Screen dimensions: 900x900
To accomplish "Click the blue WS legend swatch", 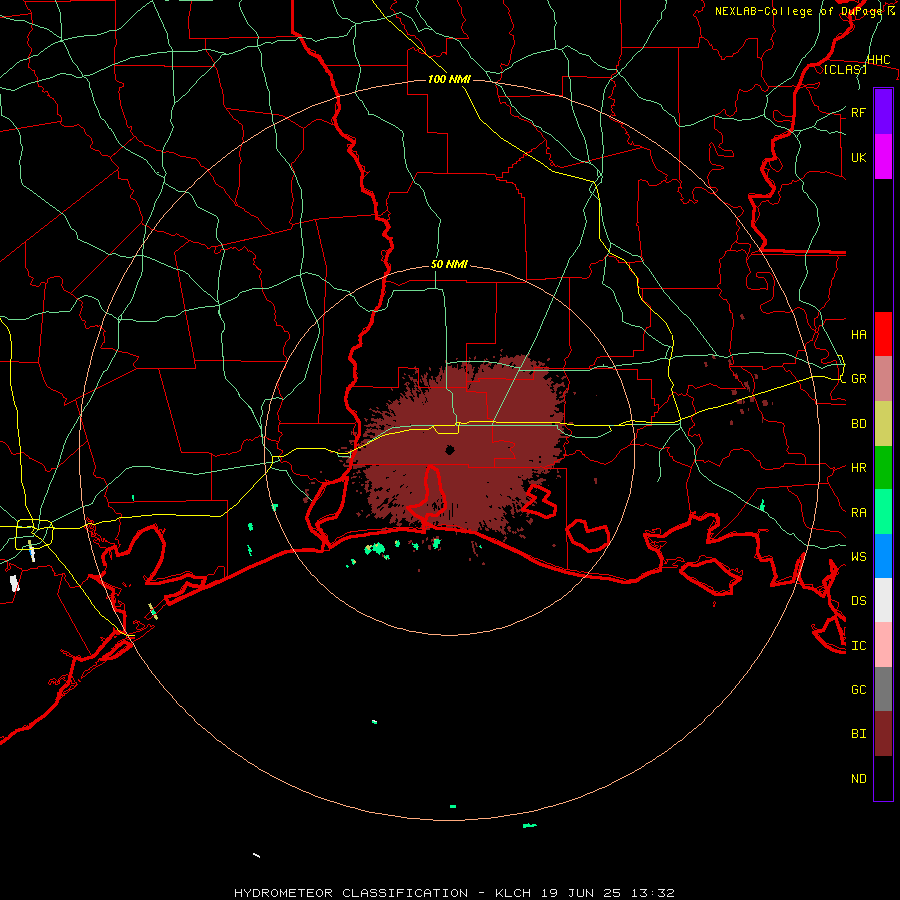I will tap(883, 556).
